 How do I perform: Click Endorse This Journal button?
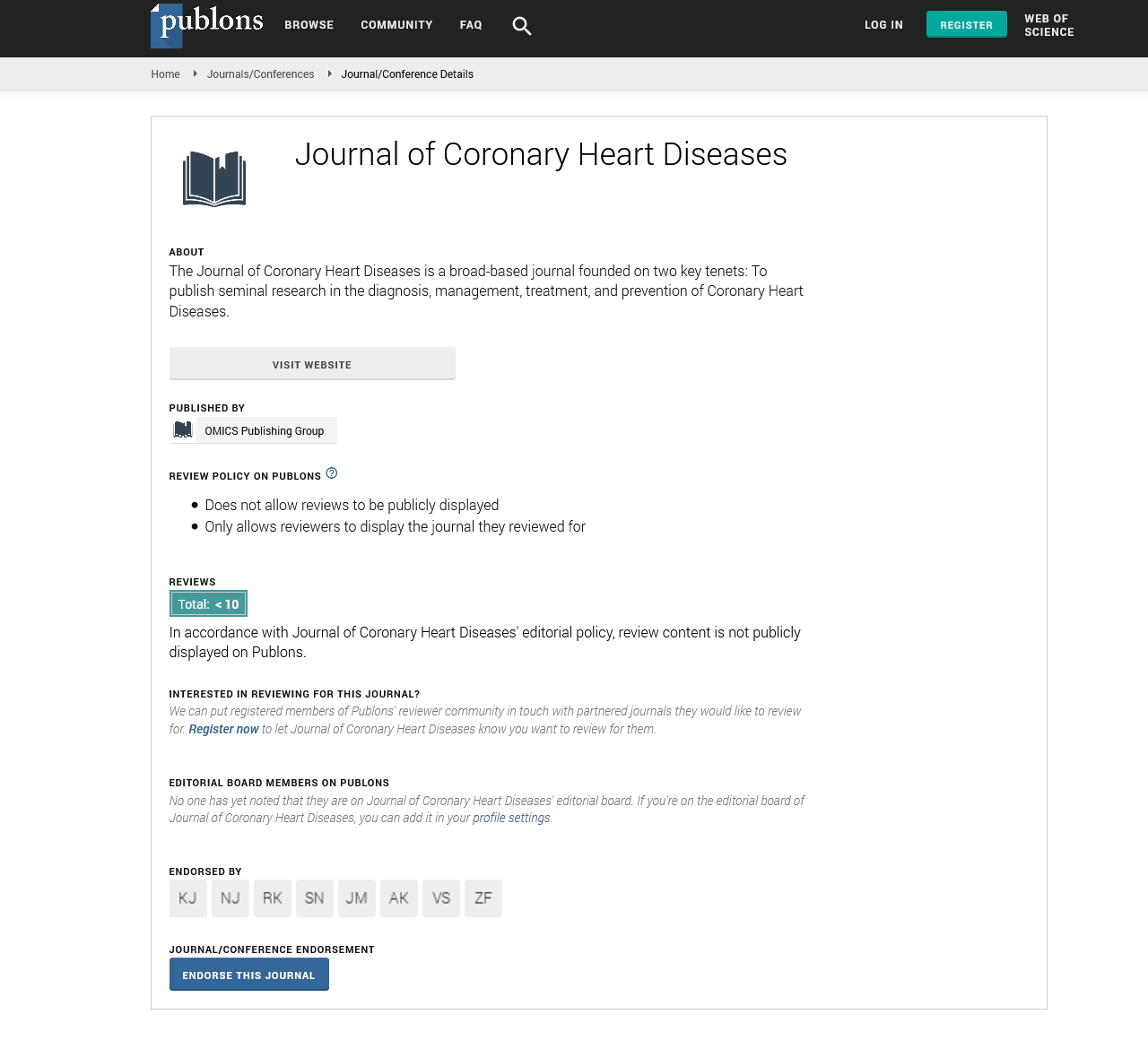coord(249,975)
